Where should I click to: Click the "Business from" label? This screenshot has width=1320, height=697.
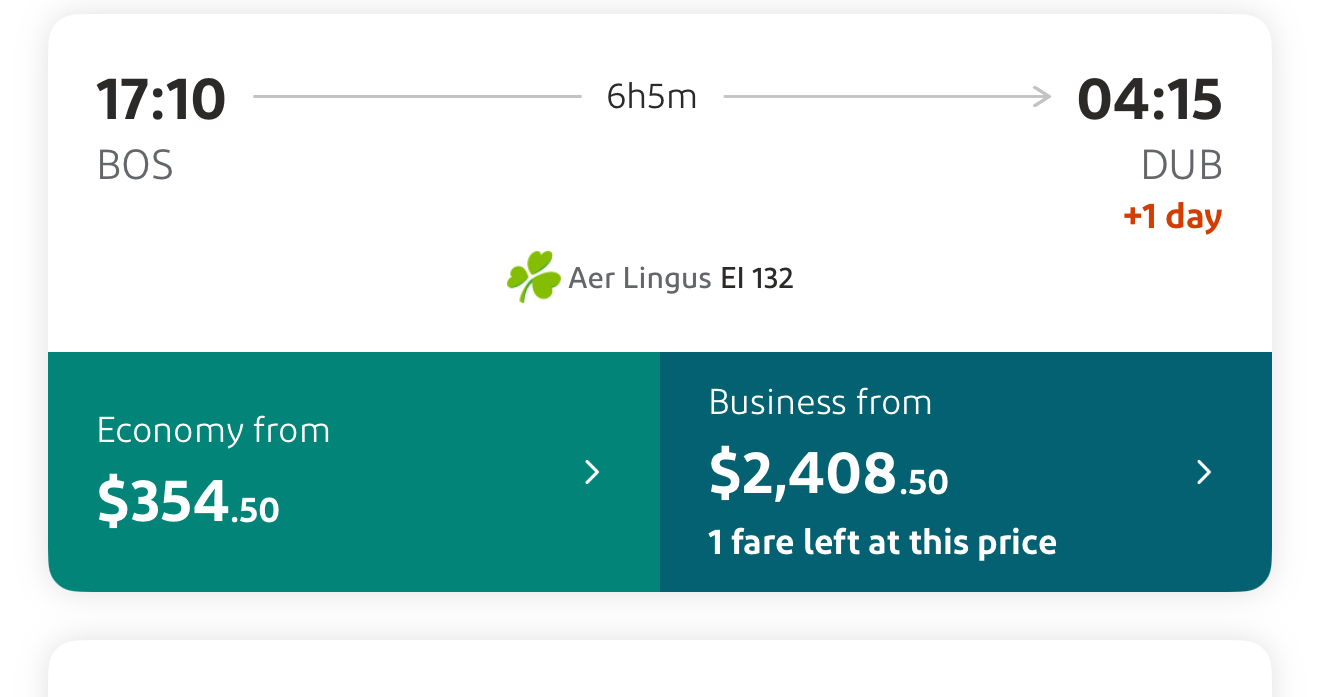click(x=820, y=402)
